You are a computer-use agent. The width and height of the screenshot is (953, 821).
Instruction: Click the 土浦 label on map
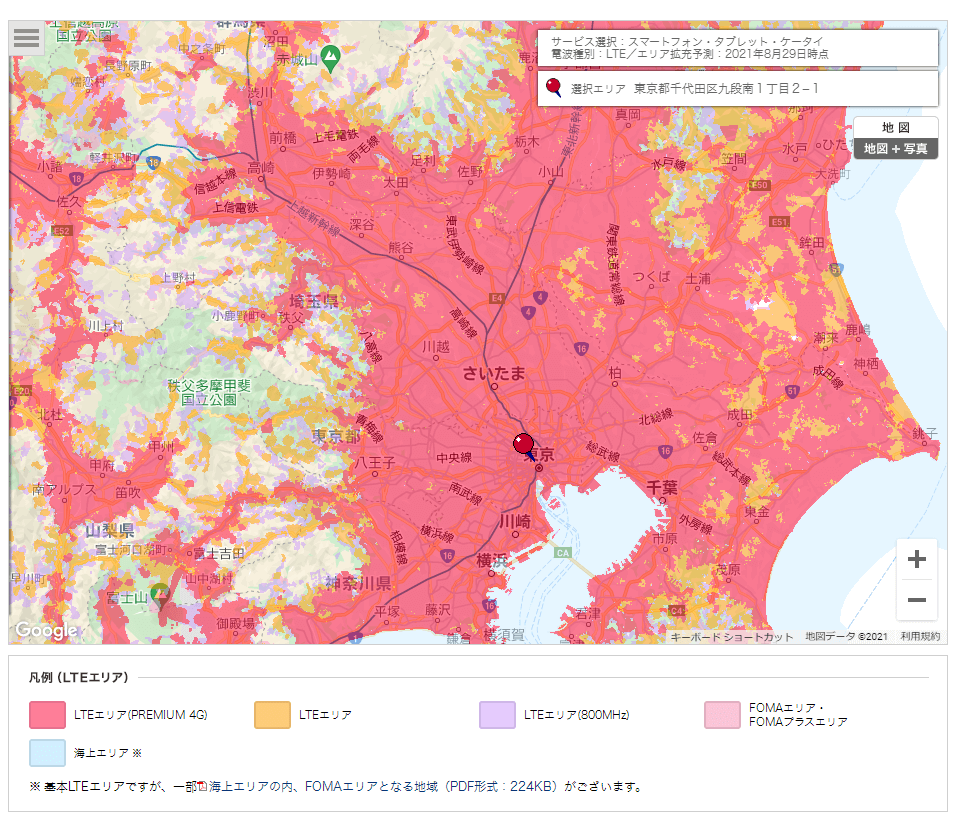698,278
